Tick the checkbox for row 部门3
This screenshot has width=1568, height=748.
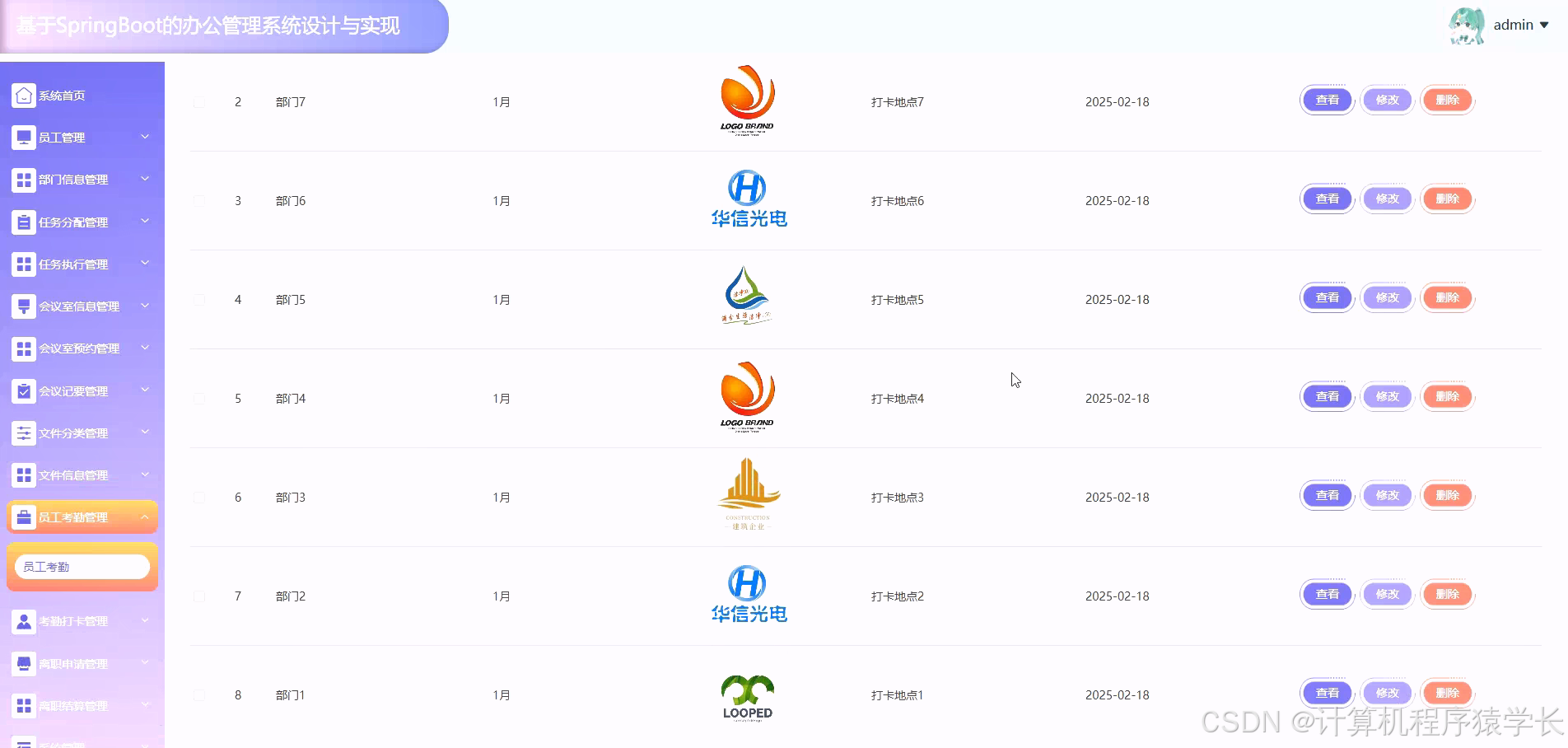199,498
